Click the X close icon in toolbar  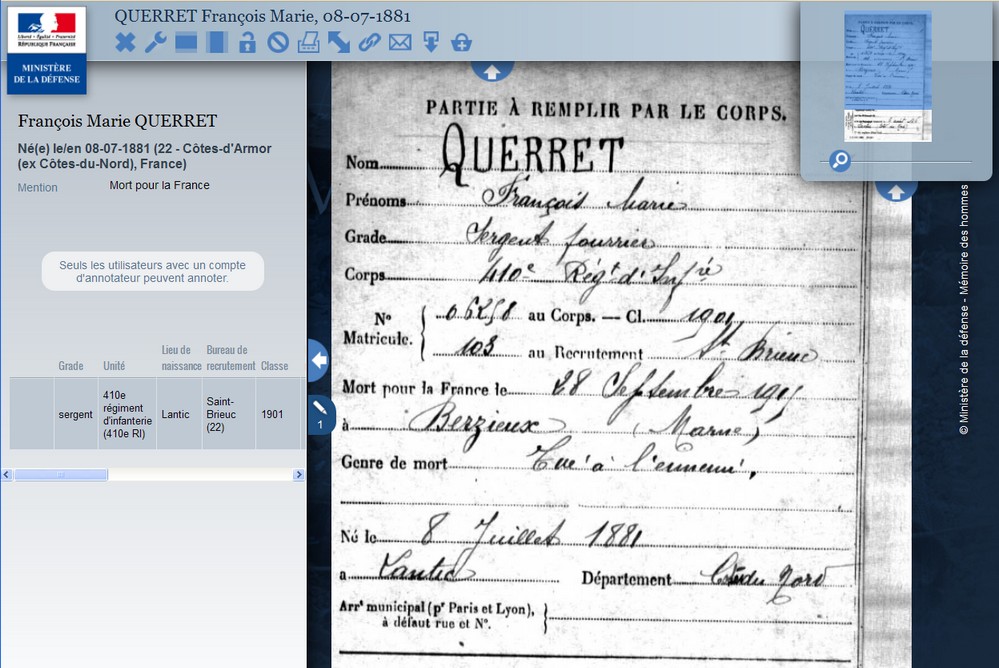point(125,42)
